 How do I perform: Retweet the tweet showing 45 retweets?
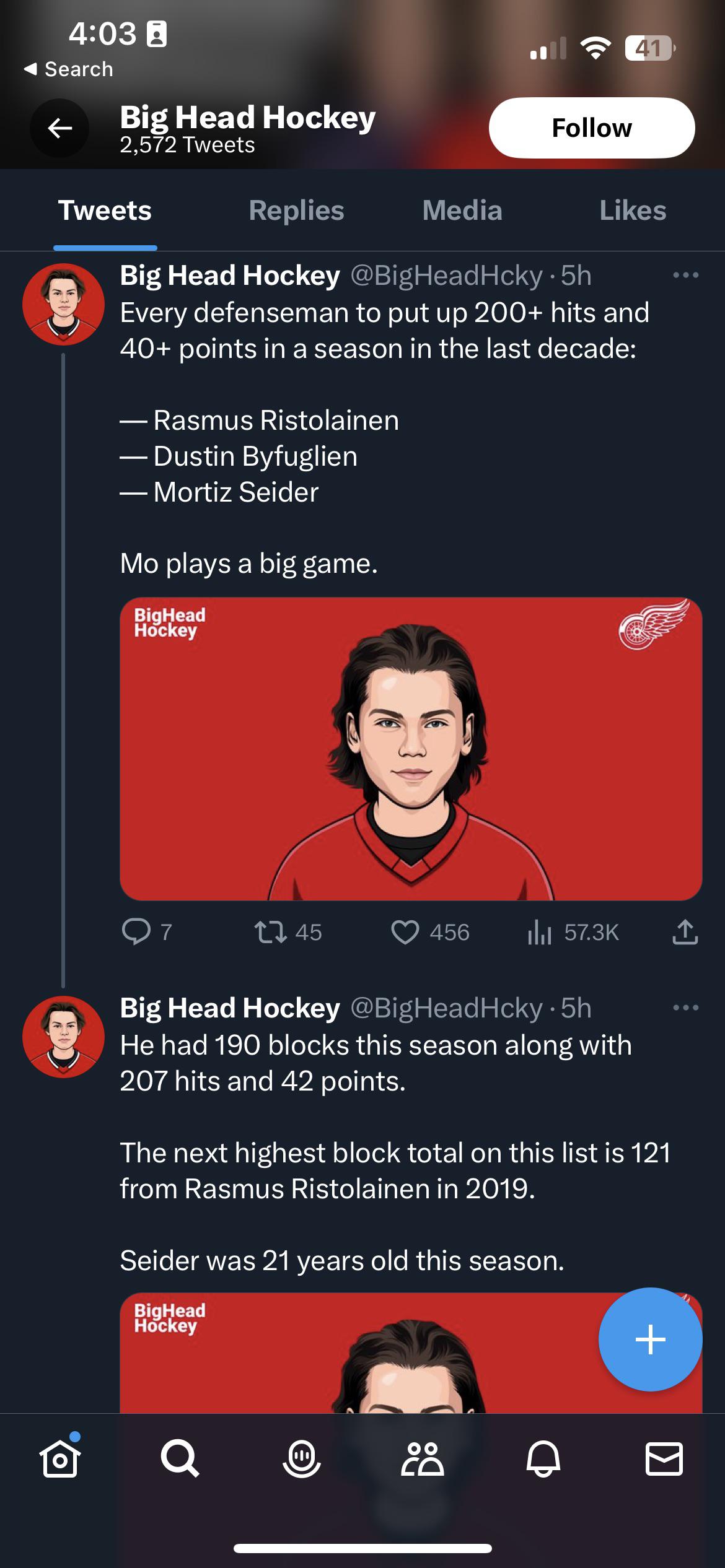tap(271, 932)
